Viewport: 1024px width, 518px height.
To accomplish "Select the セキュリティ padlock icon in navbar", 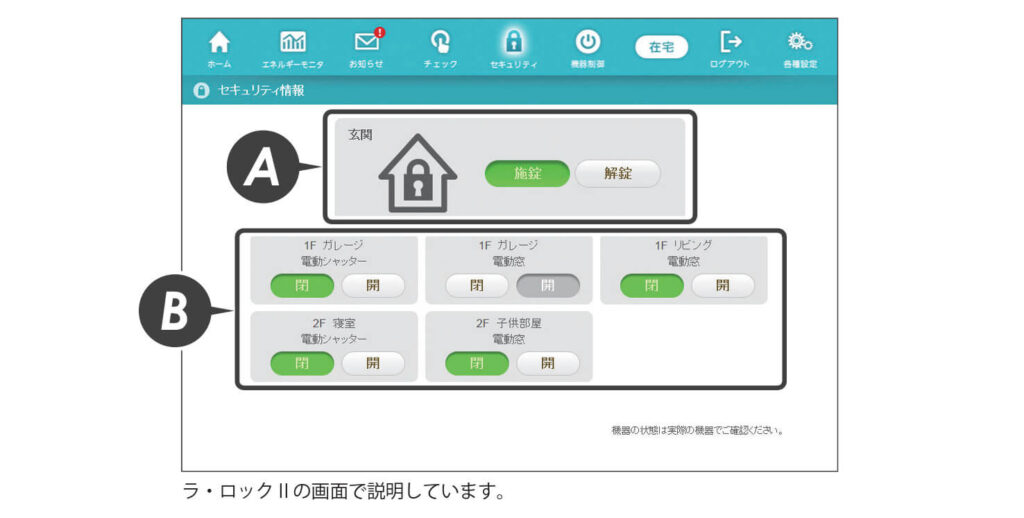I will [x=513, y=41].
